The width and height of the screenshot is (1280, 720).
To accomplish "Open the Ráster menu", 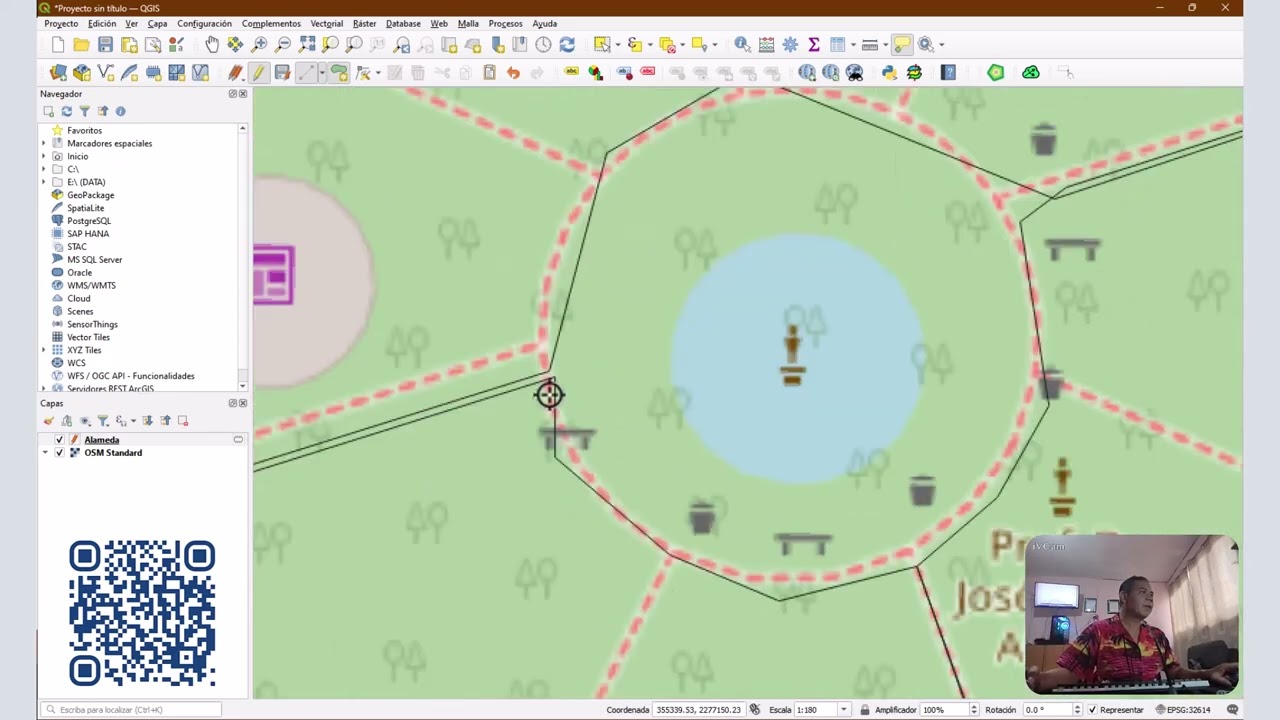I will [x=364, y=23].
